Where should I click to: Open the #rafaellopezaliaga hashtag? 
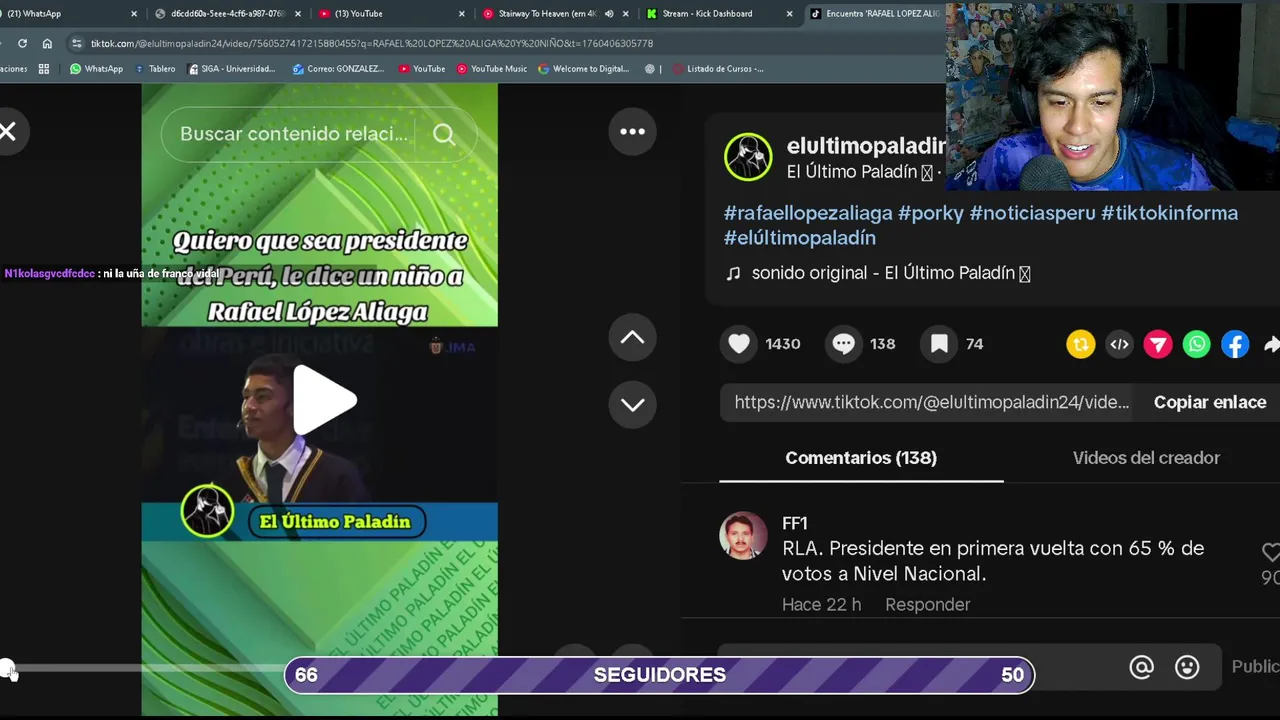[x=808, y=213]
